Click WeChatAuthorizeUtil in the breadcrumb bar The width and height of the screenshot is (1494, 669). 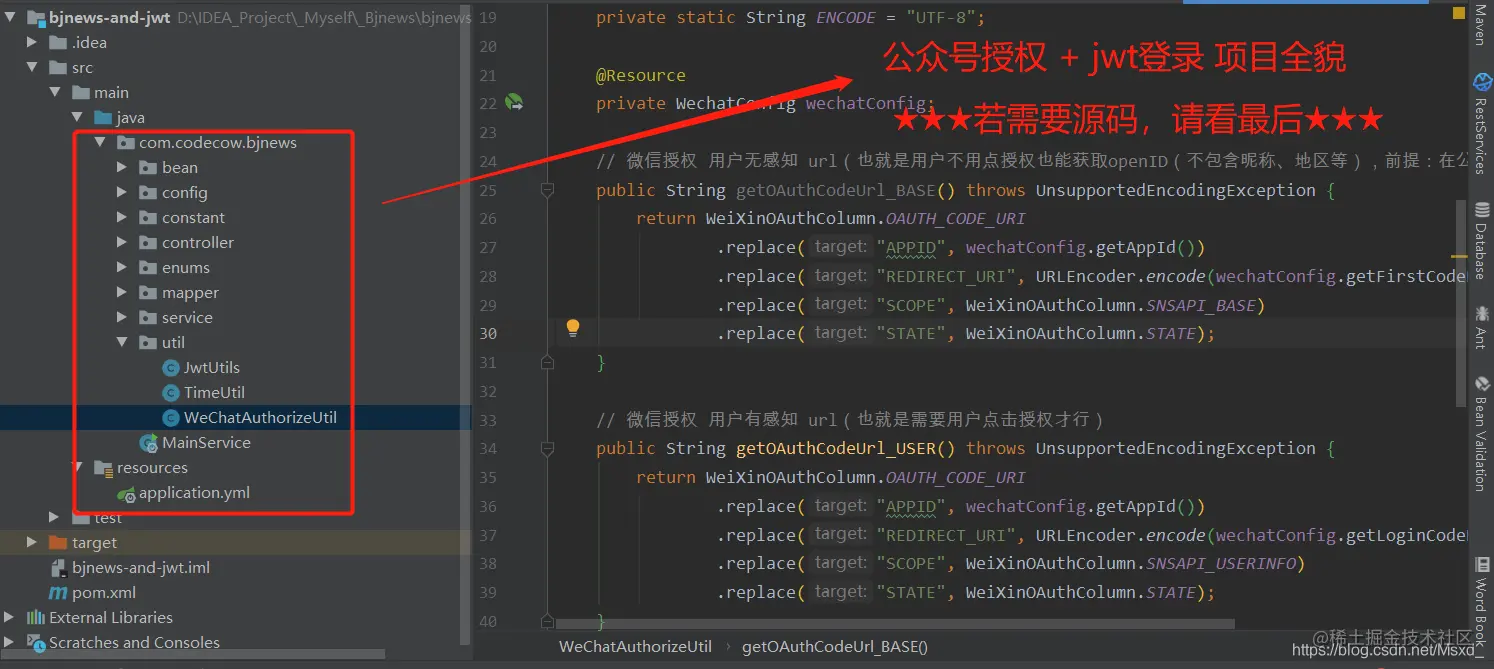coord(635,647)
